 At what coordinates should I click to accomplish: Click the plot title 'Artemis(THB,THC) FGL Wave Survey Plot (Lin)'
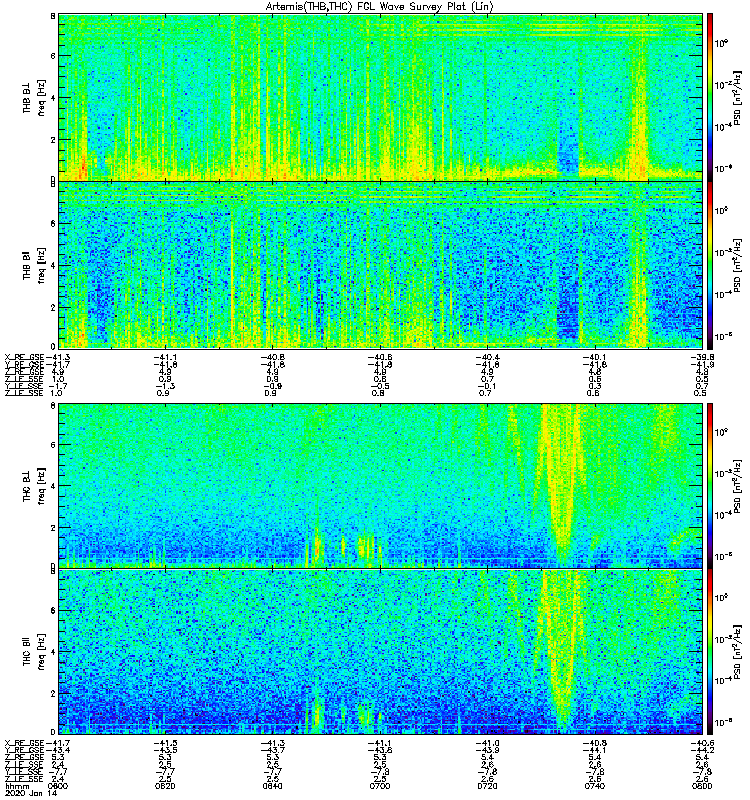pos(379,7)
